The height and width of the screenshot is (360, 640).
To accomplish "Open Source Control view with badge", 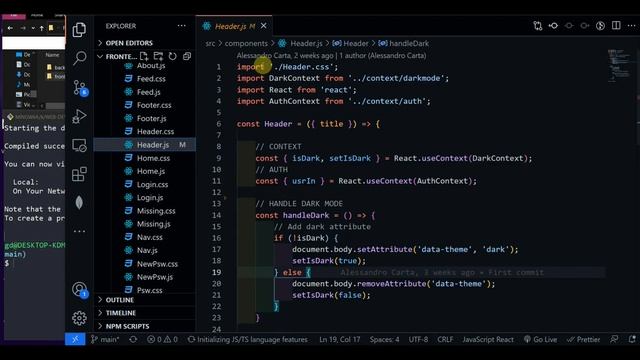I will pyautogui.click(x=79, y=88).
